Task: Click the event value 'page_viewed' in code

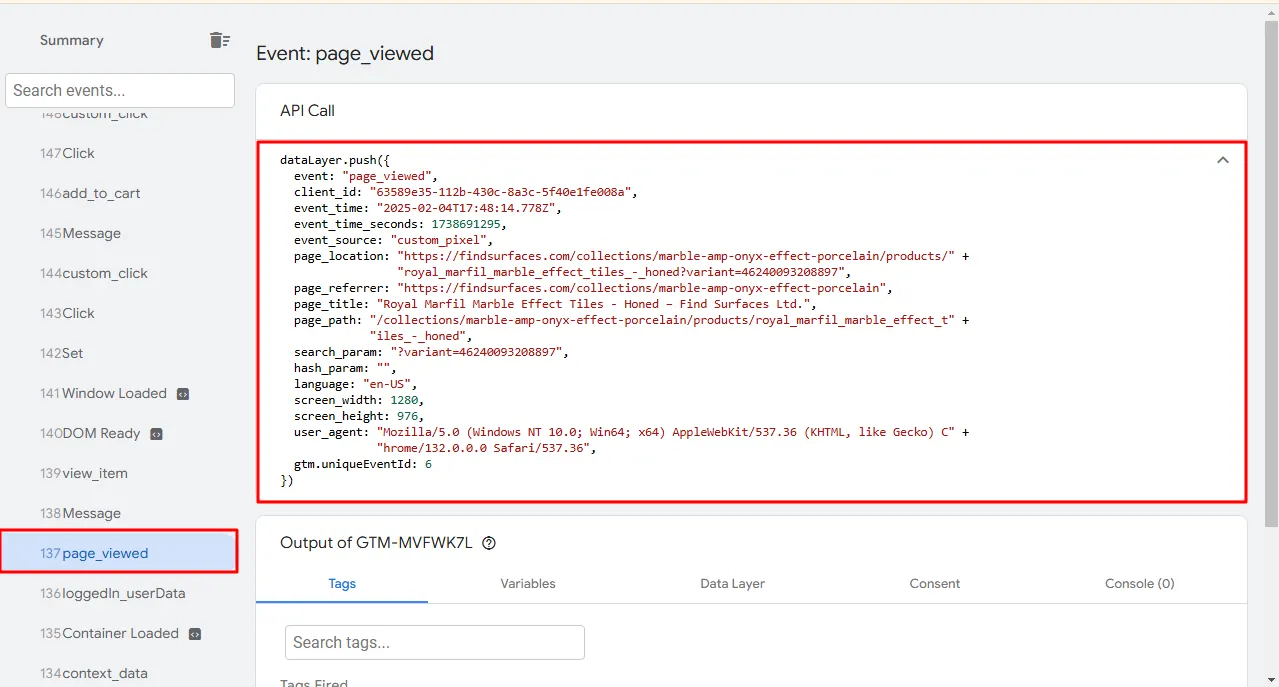Action: coord(387,176)
